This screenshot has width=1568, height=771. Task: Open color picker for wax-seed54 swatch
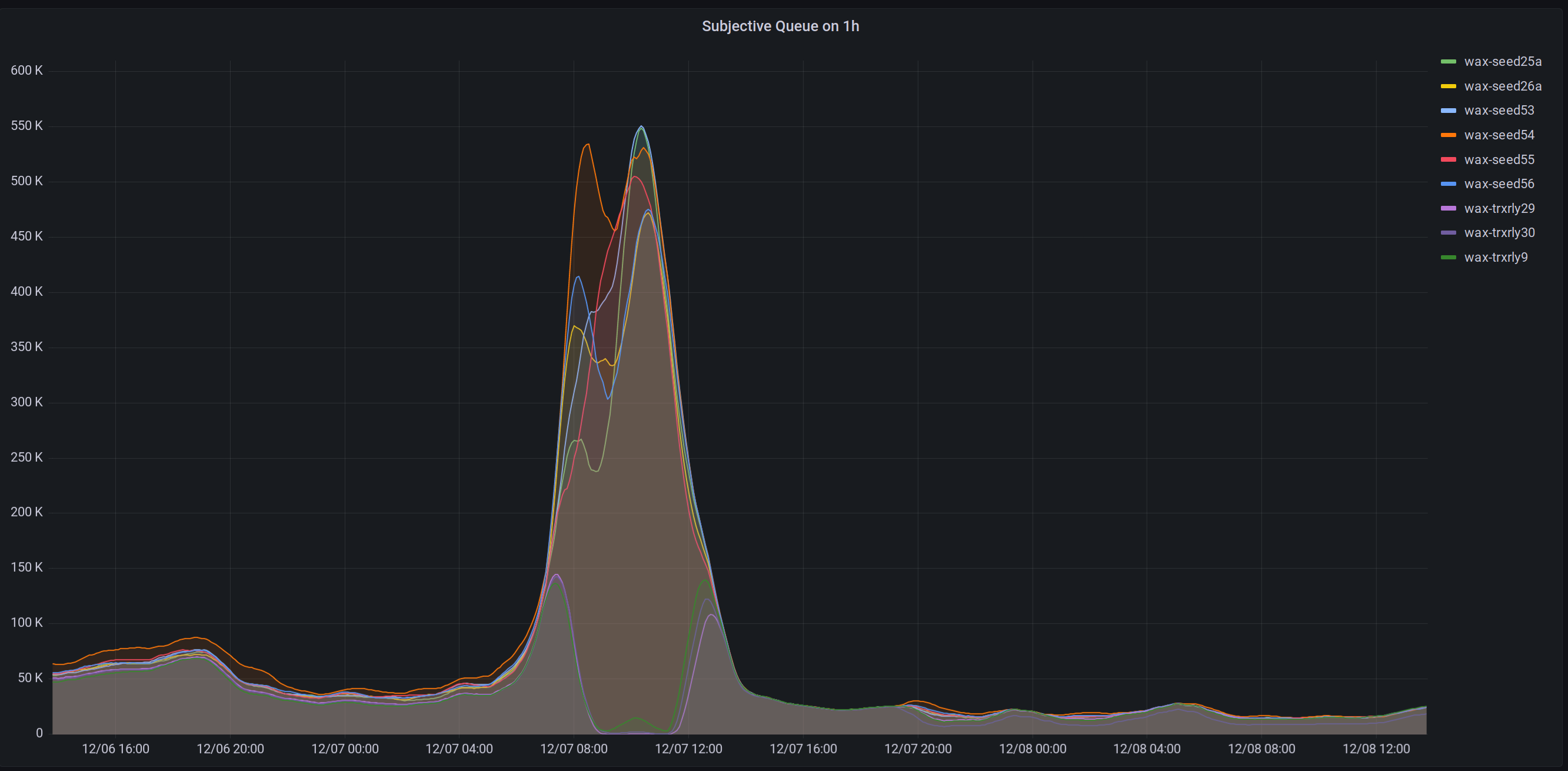[x=1448, y=135]
